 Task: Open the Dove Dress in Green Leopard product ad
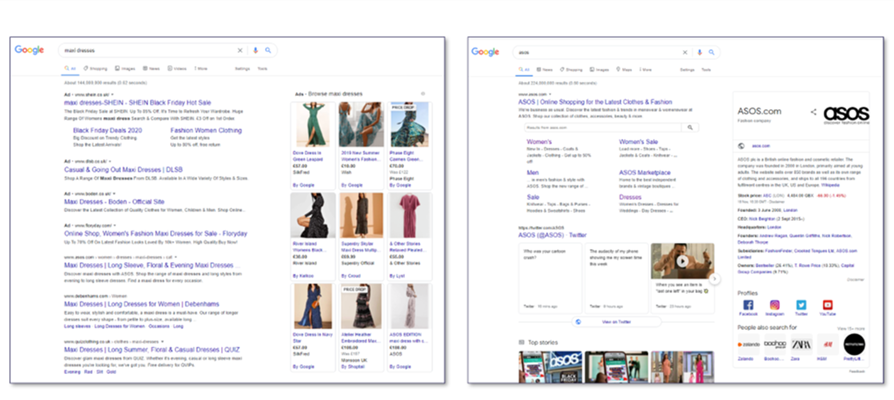312,145
